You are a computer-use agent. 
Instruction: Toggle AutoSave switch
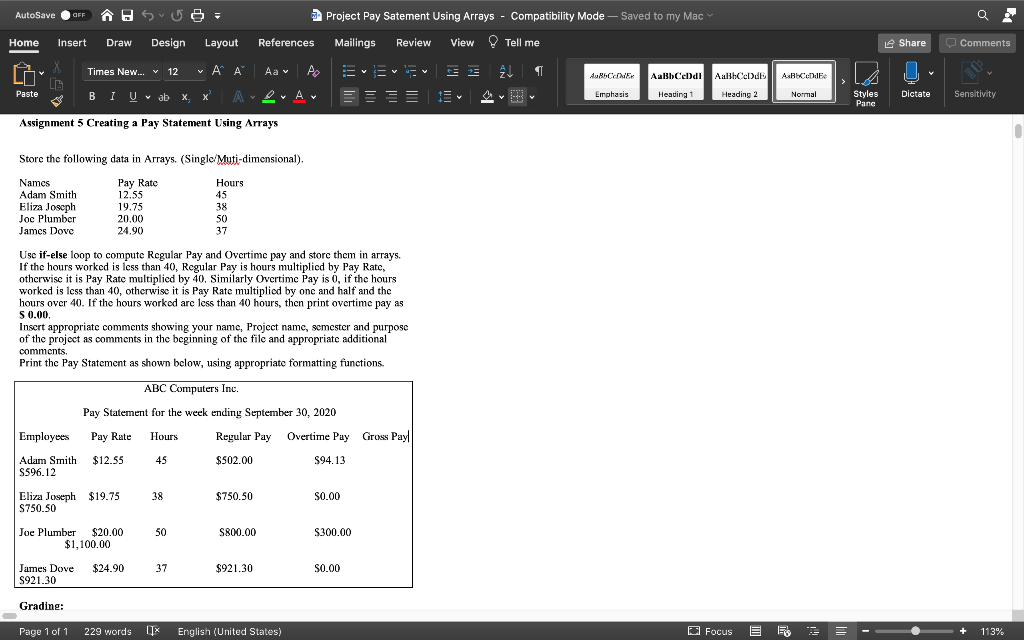75,15
